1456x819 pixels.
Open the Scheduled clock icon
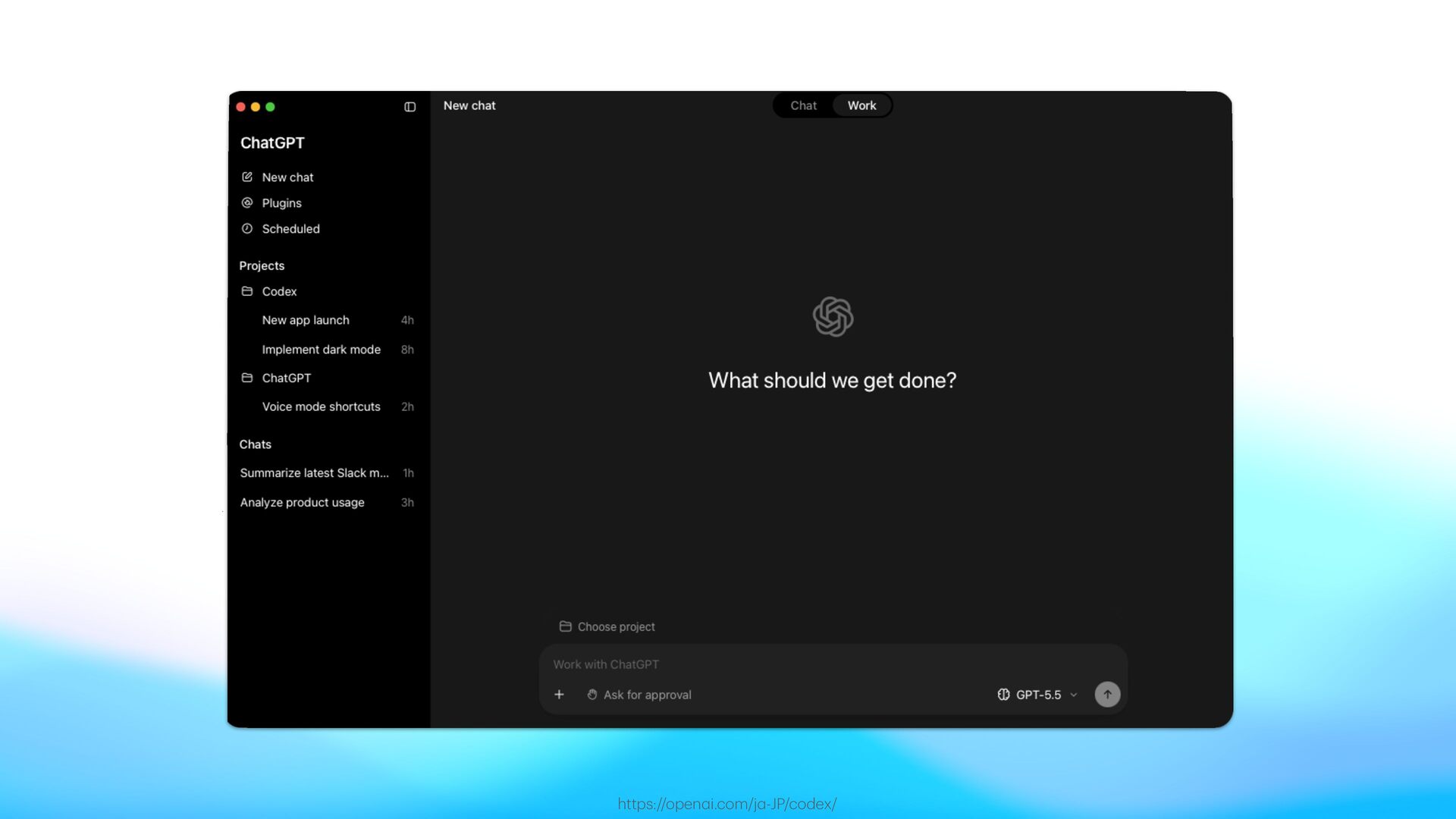point(247,228)
